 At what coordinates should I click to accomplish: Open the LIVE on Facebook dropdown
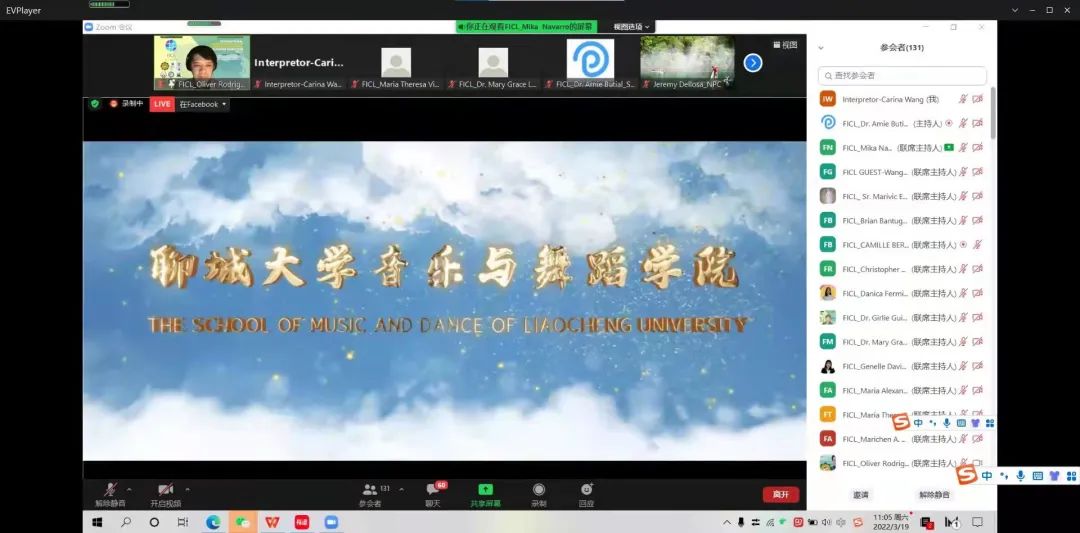tap(202, 104)
